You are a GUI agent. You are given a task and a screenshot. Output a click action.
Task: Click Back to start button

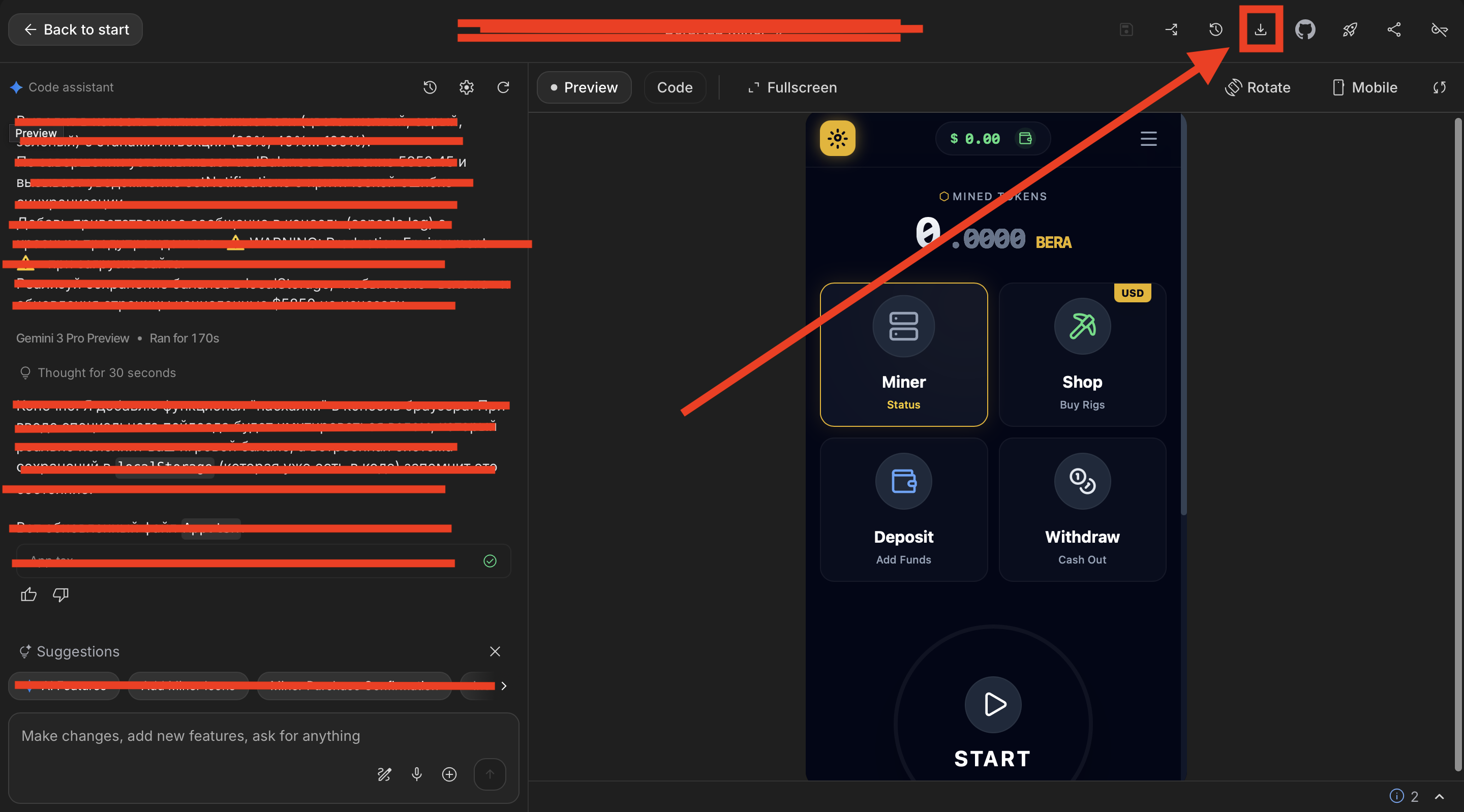click(x=76, y=29)
